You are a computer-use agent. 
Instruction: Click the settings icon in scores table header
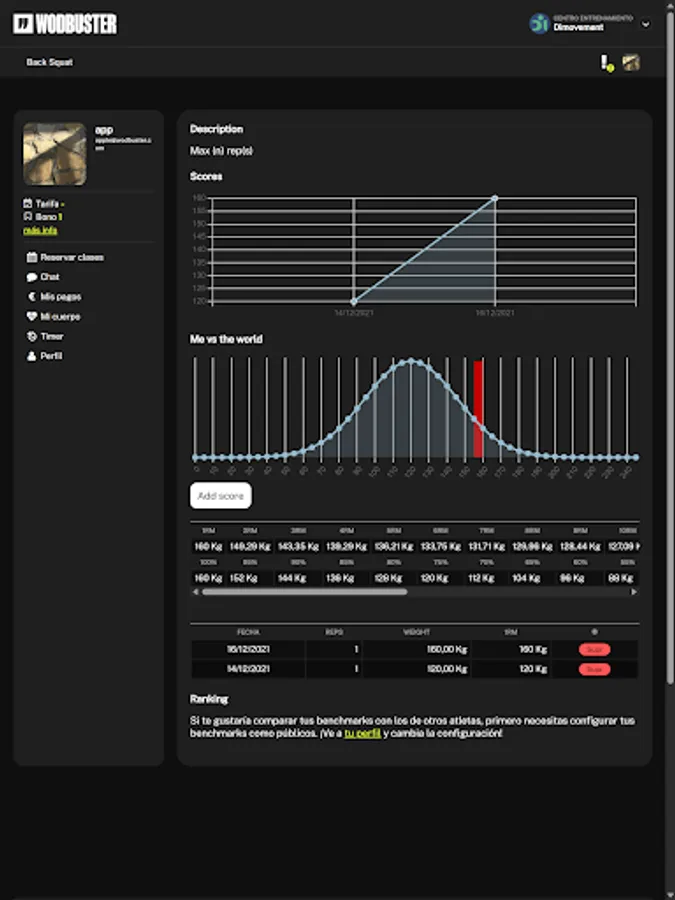point(594,631)
